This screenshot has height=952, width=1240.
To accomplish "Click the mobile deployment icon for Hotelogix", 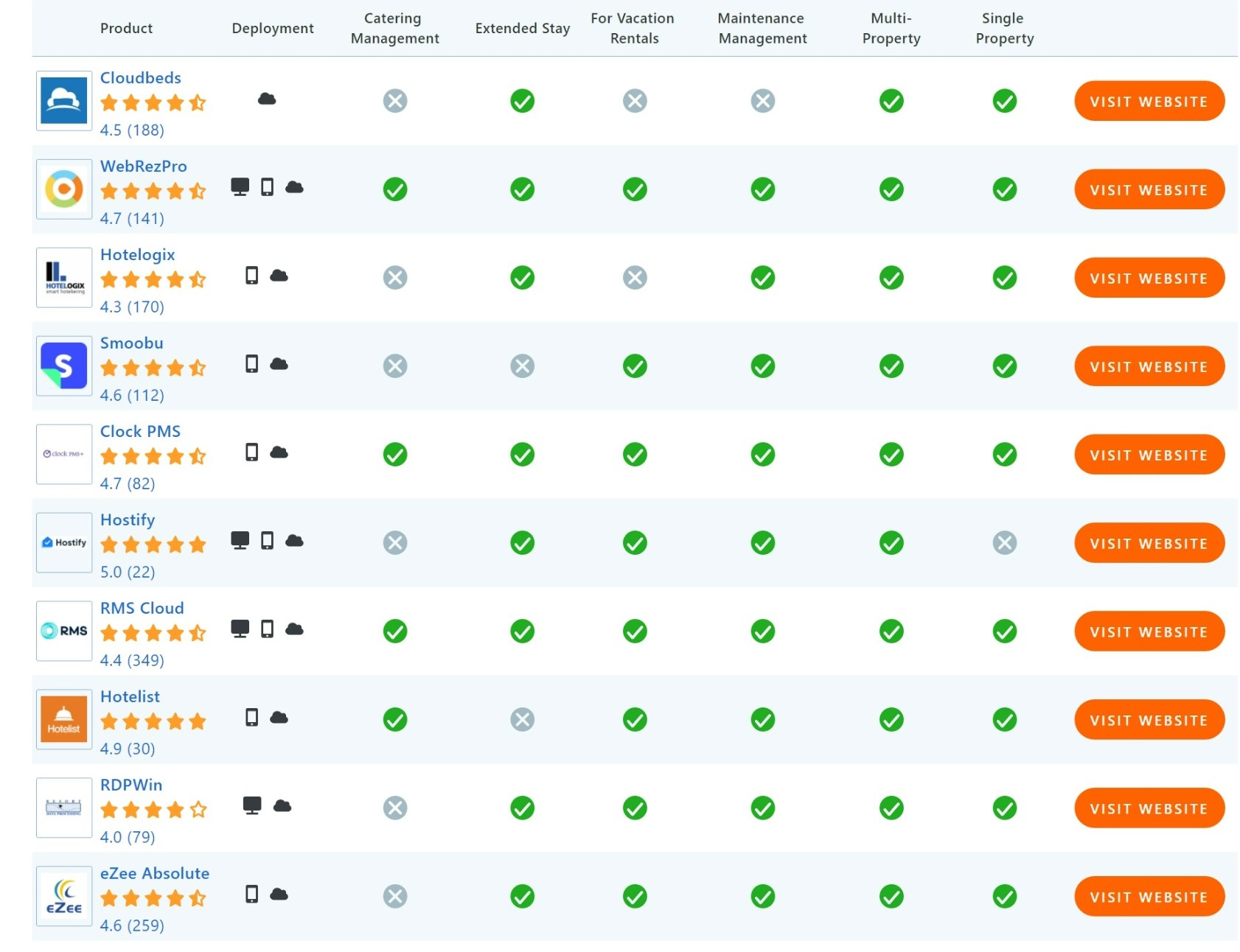I will click(x=251, y=275).
